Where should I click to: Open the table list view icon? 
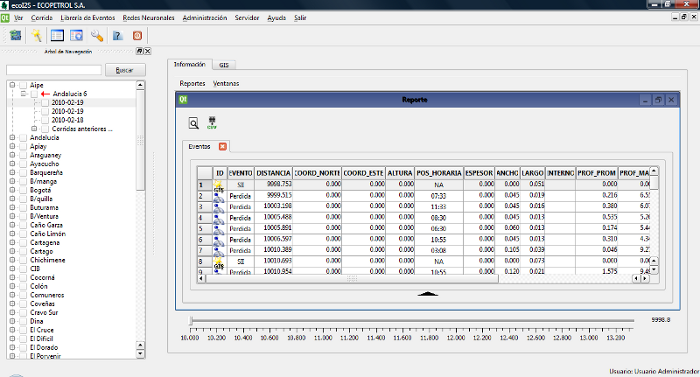click(57, 35)
